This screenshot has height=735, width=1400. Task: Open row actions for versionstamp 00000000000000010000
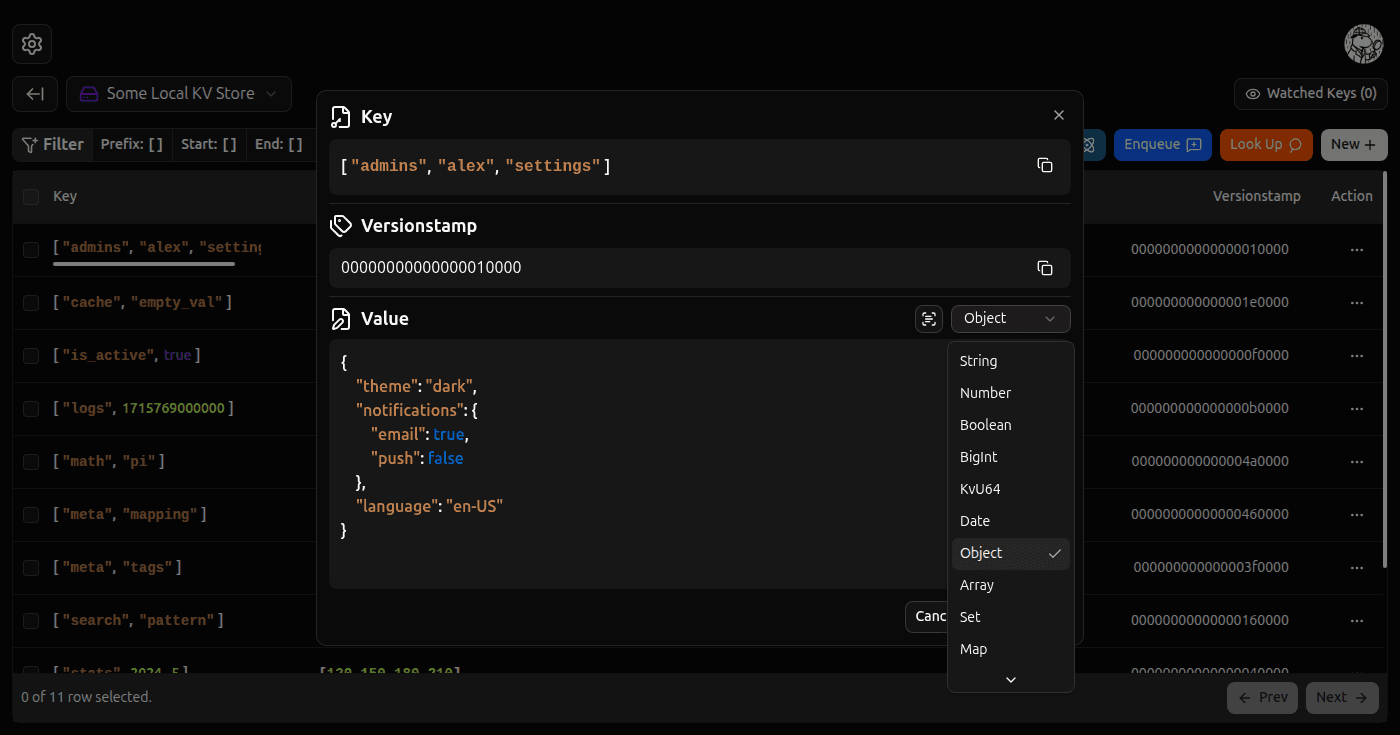[x=1357, y=249]
